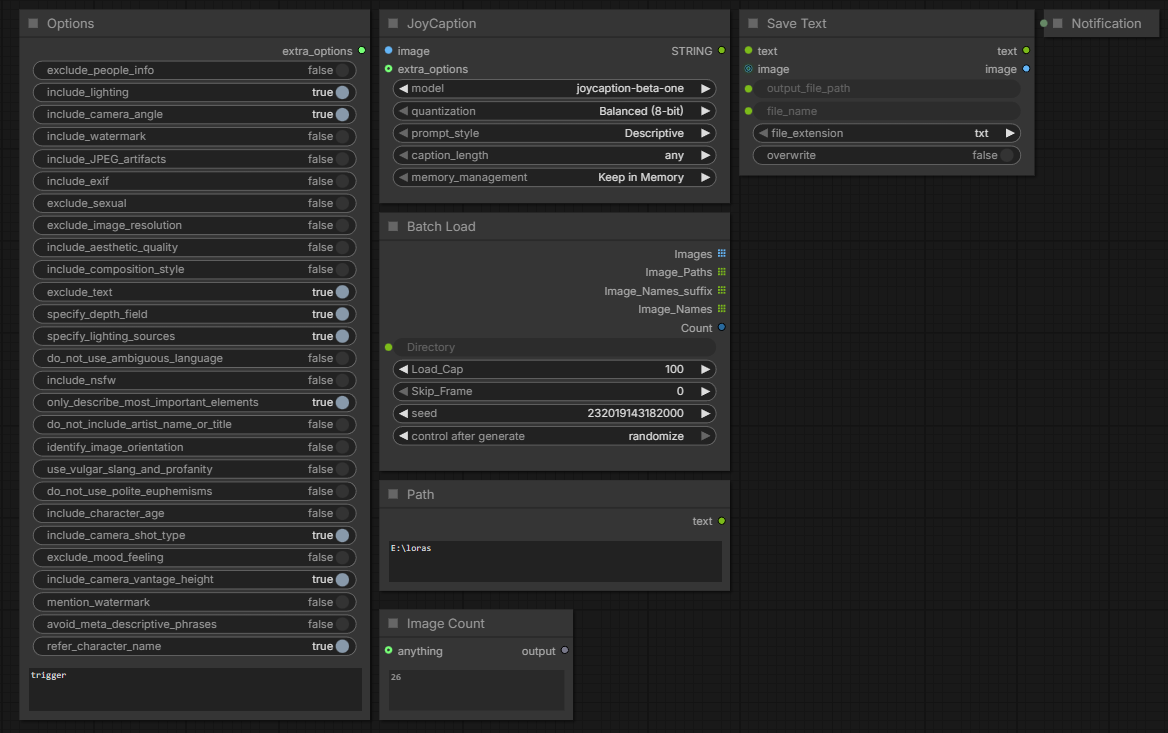
Task: Toggle overwrite option in Save Text
Action: pos(886,155)
